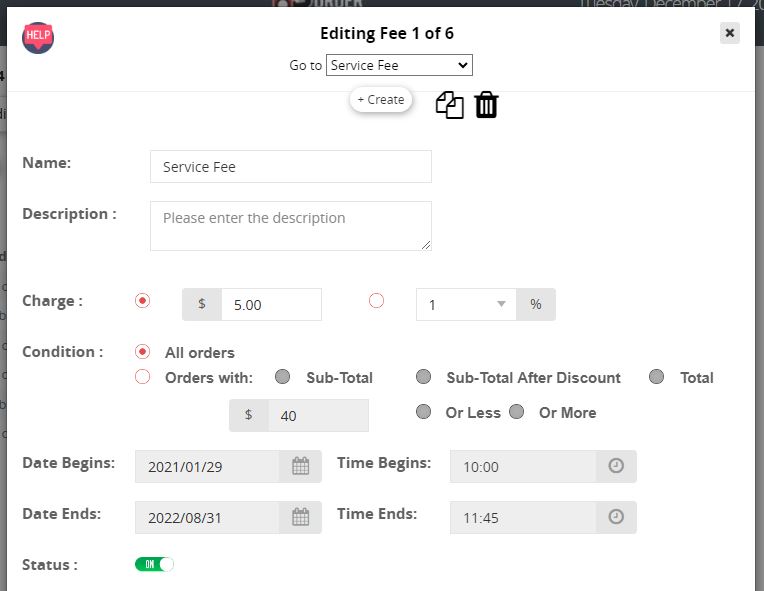Open calendar picker for Date Begins
The width and height of the screenshot is (764, 591).
(300, 466)
